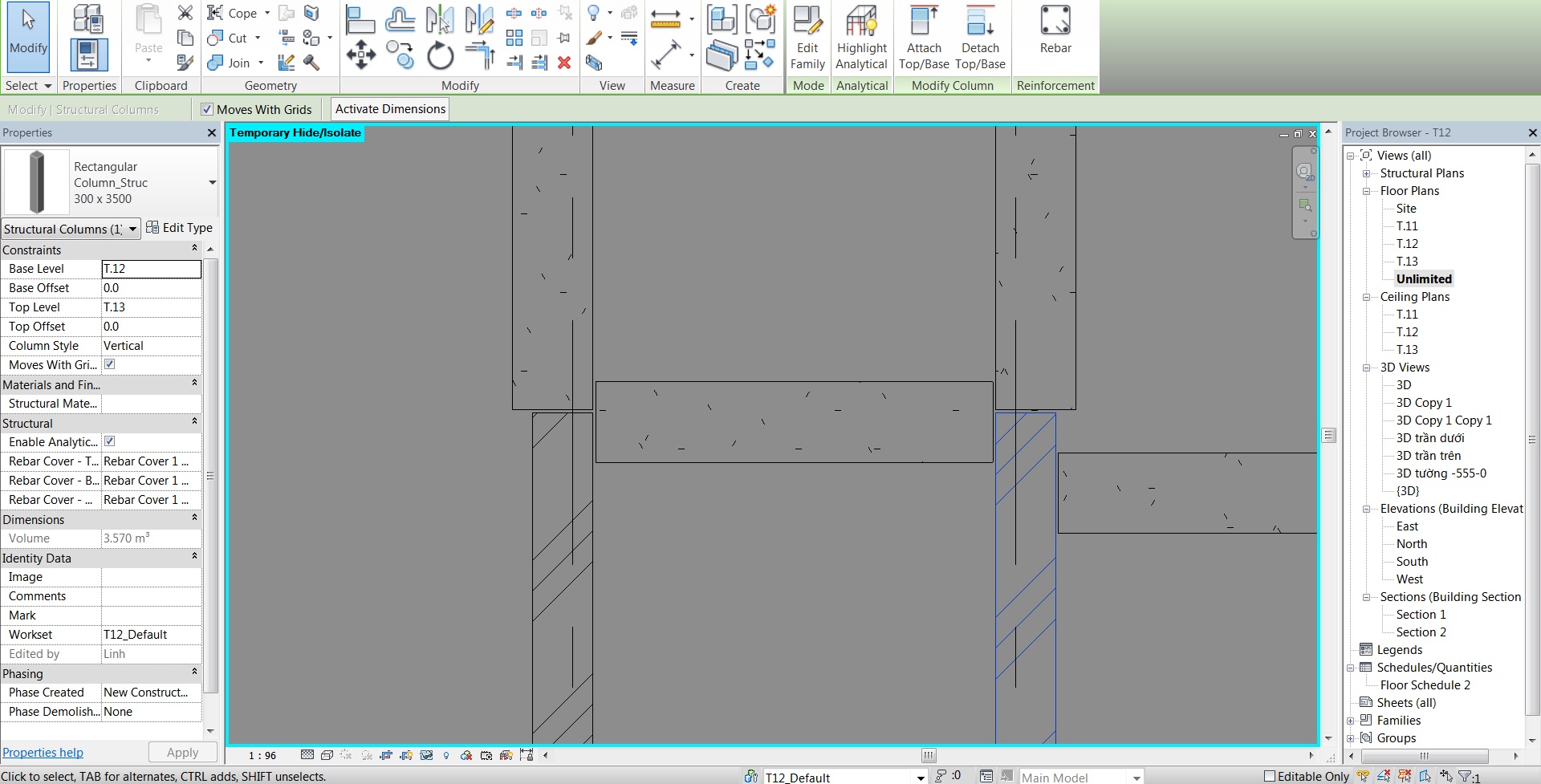Select the Move tool in Modify panel
This screenshot has width=1541, height=784.
point(360,55)
